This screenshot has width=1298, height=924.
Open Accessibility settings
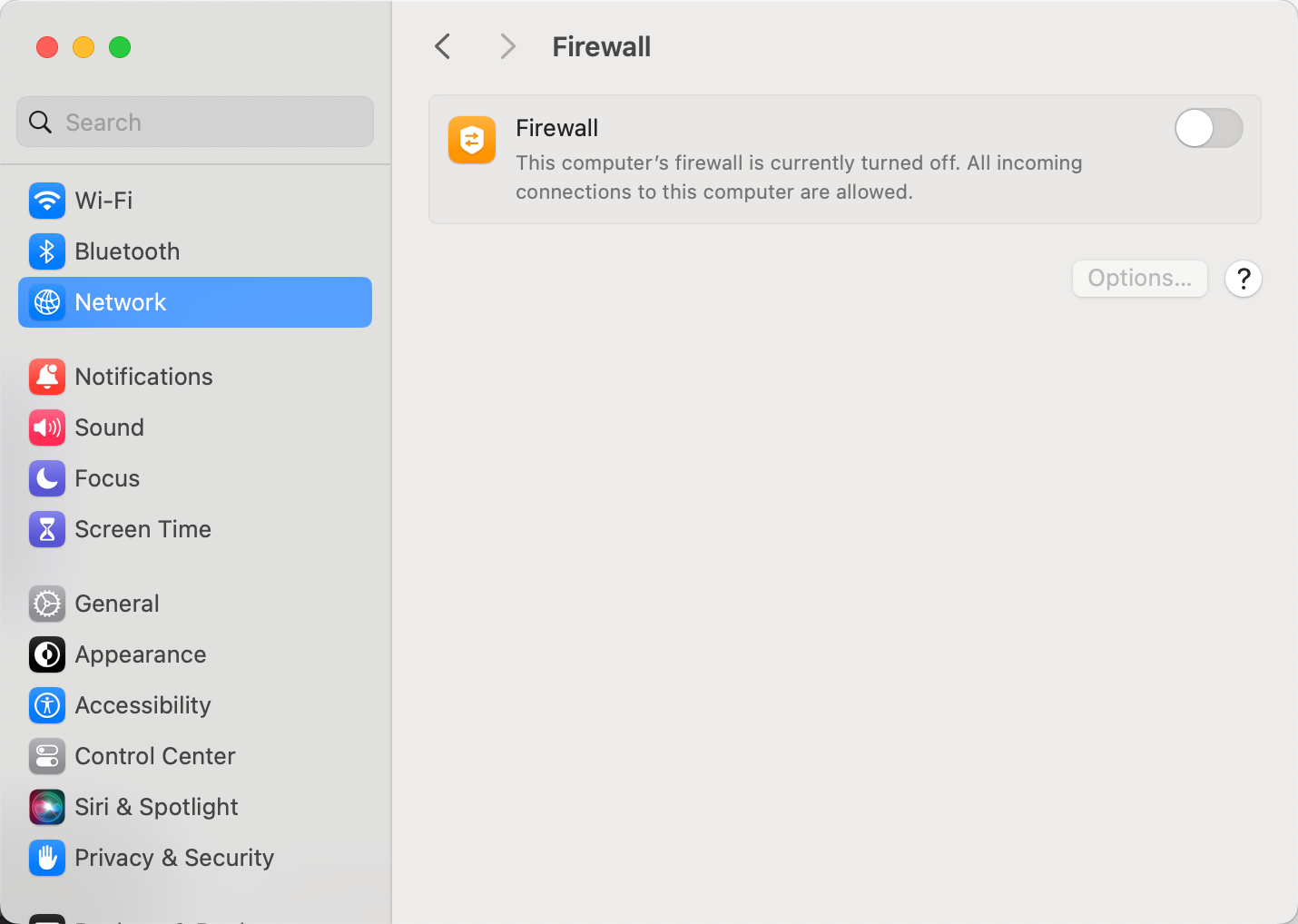(142, 705)
